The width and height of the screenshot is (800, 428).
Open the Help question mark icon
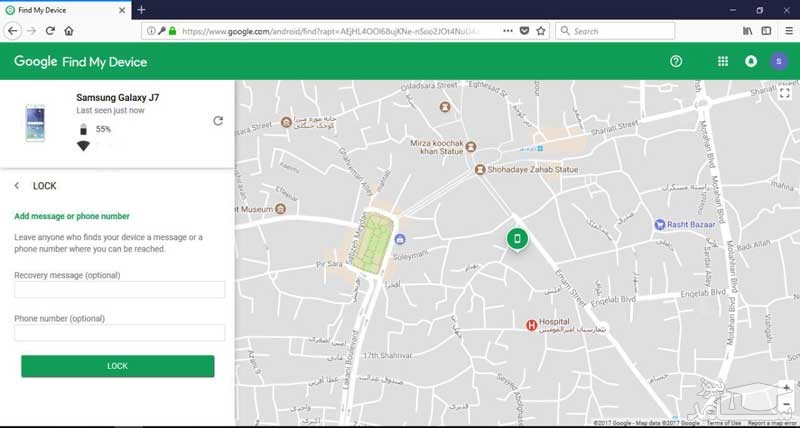click(676, 61)
